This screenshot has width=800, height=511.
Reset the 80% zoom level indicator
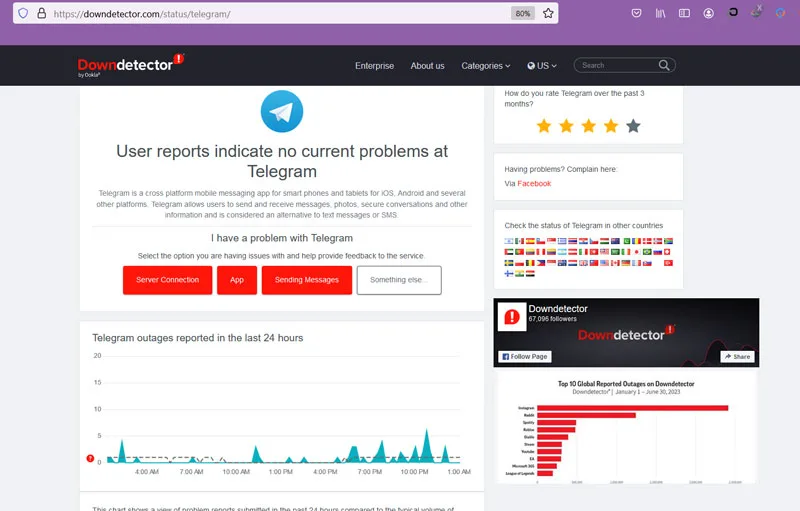click(523, 13)
